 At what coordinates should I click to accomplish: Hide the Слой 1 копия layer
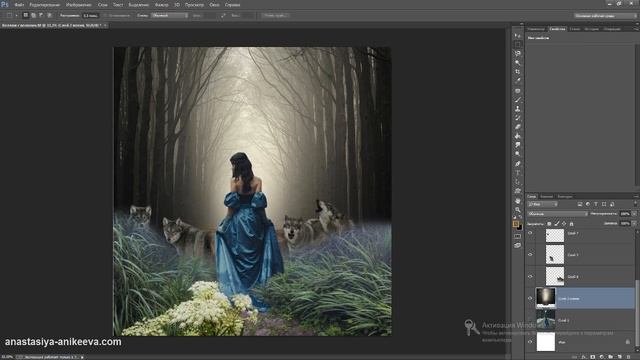(x=530, y=298)
